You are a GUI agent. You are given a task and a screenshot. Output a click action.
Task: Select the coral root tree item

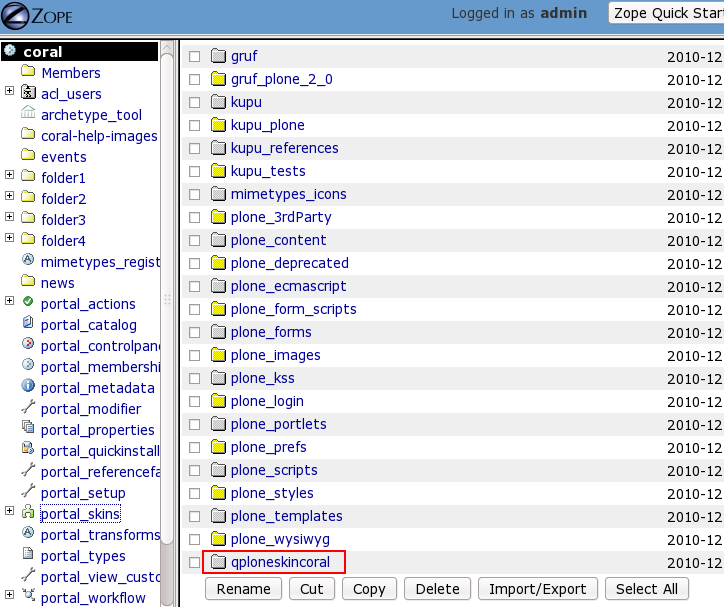click(42, 52)
